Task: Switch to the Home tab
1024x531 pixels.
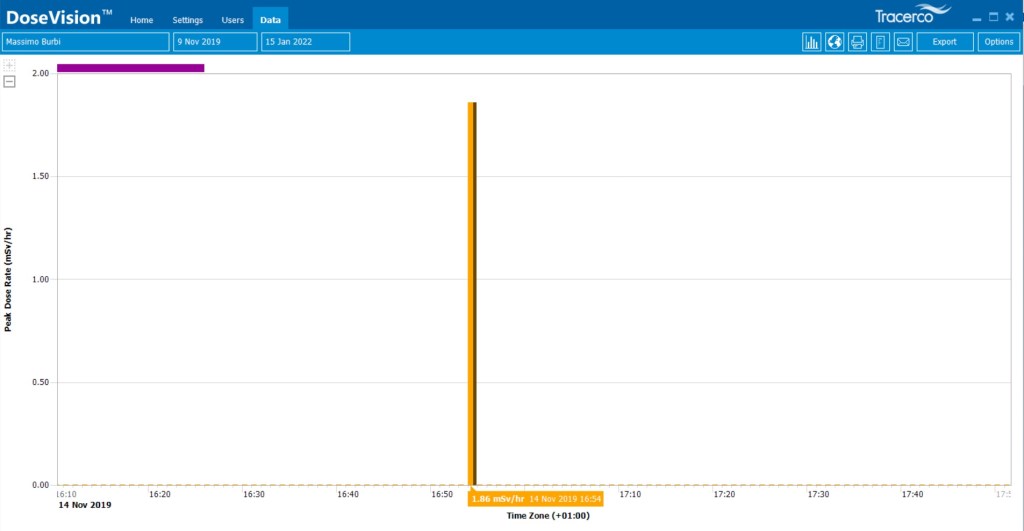Action: coord(142,20)
